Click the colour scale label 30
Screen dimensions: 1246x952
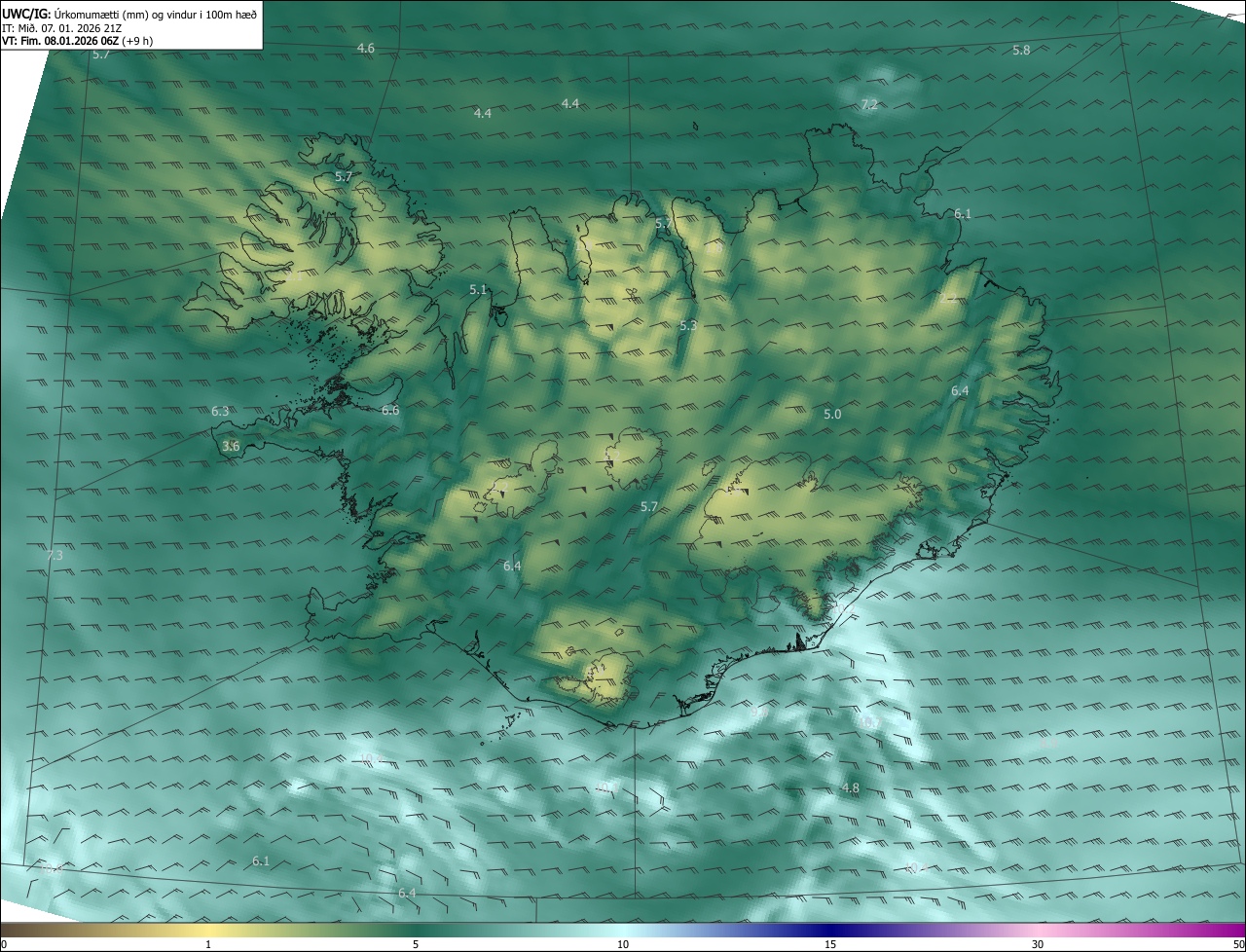click(x=1038, y=944)
